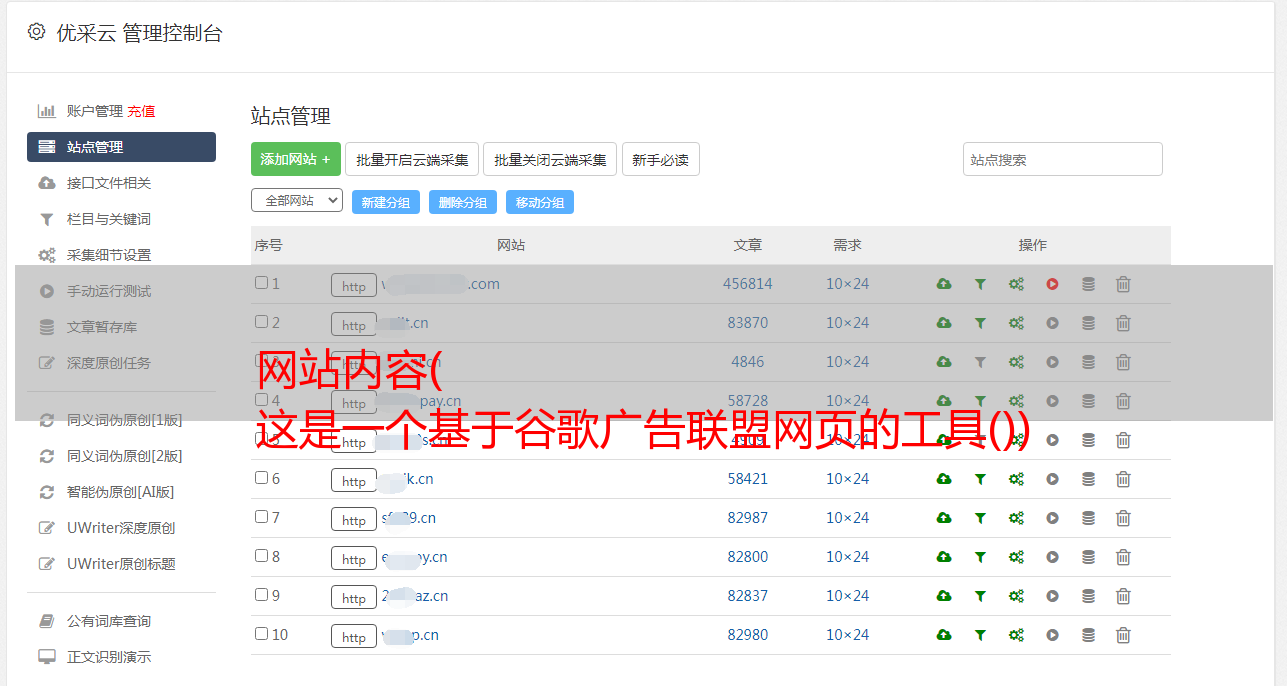This screenshot has height=686, width=1287.
Task: Click the 新建分组 button
Action: click(386, 202)
